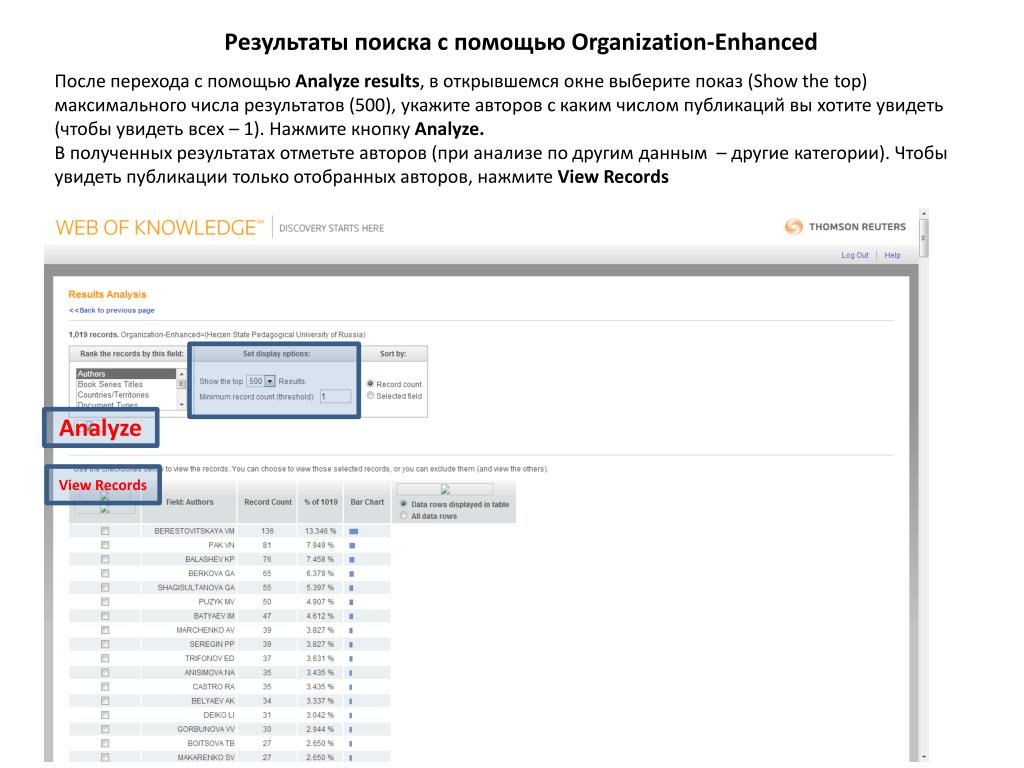Select Authors in the rank field list
Viewport: 1024px width, 768px height.
126,374
